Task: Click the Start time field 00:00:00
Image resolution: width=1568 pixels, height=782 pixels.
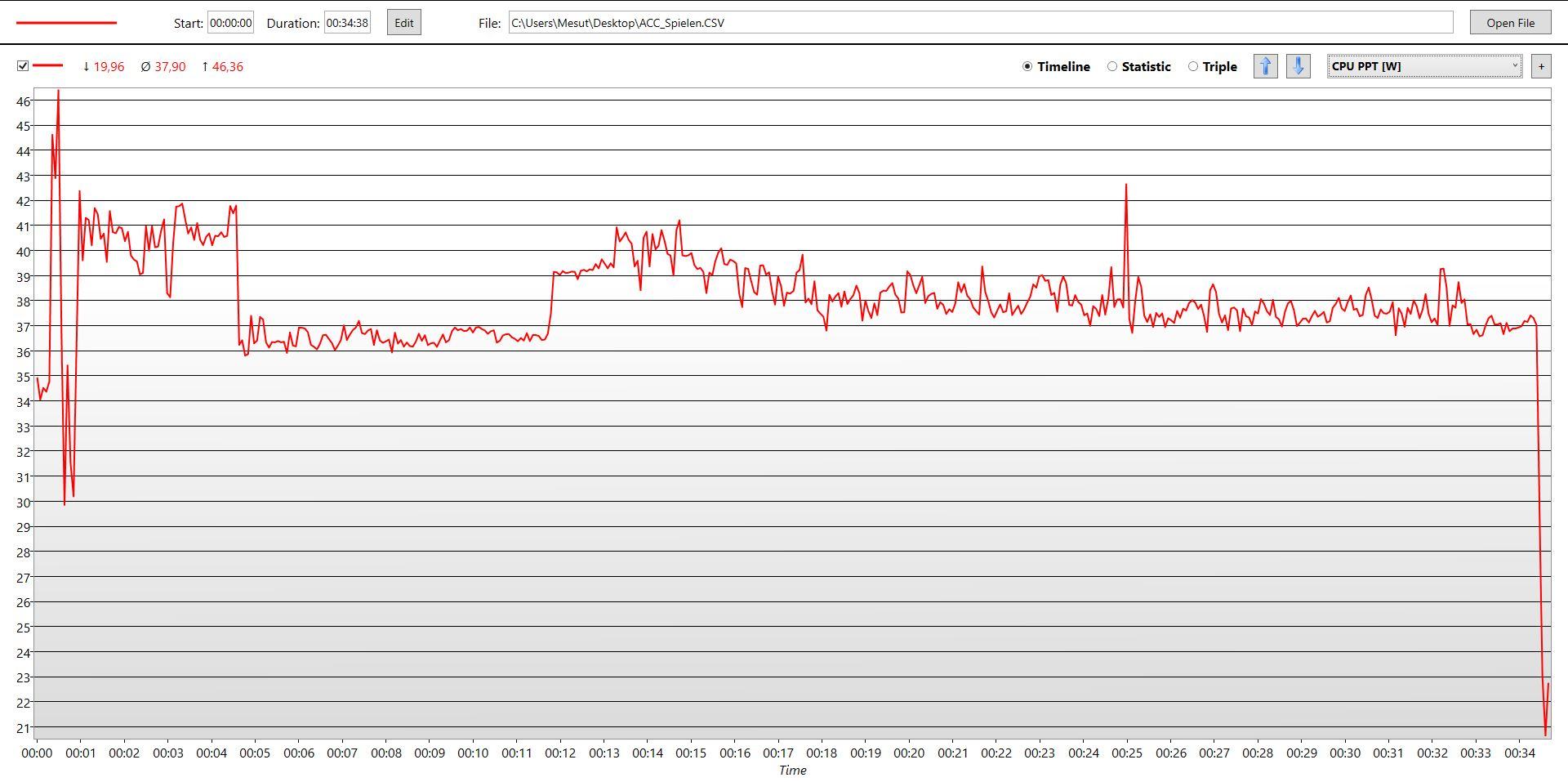Action: coord(231,23)
